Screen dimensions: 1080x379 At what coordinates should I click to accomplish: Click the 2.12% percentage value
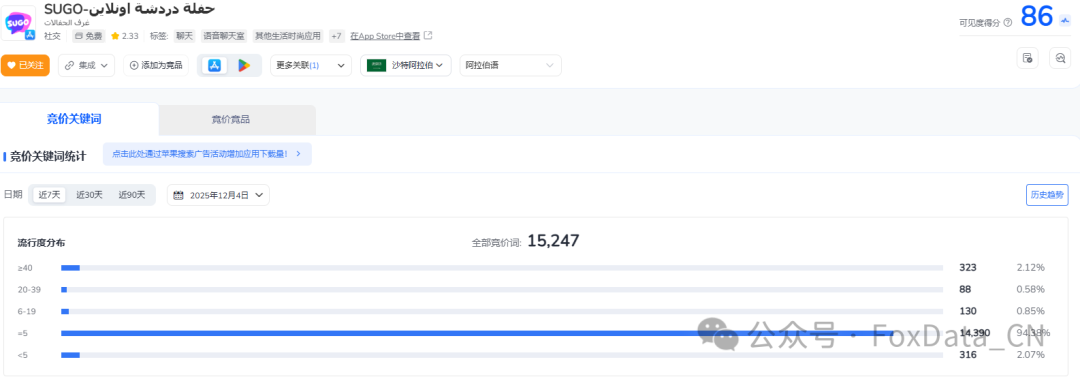pos(1030,267)
